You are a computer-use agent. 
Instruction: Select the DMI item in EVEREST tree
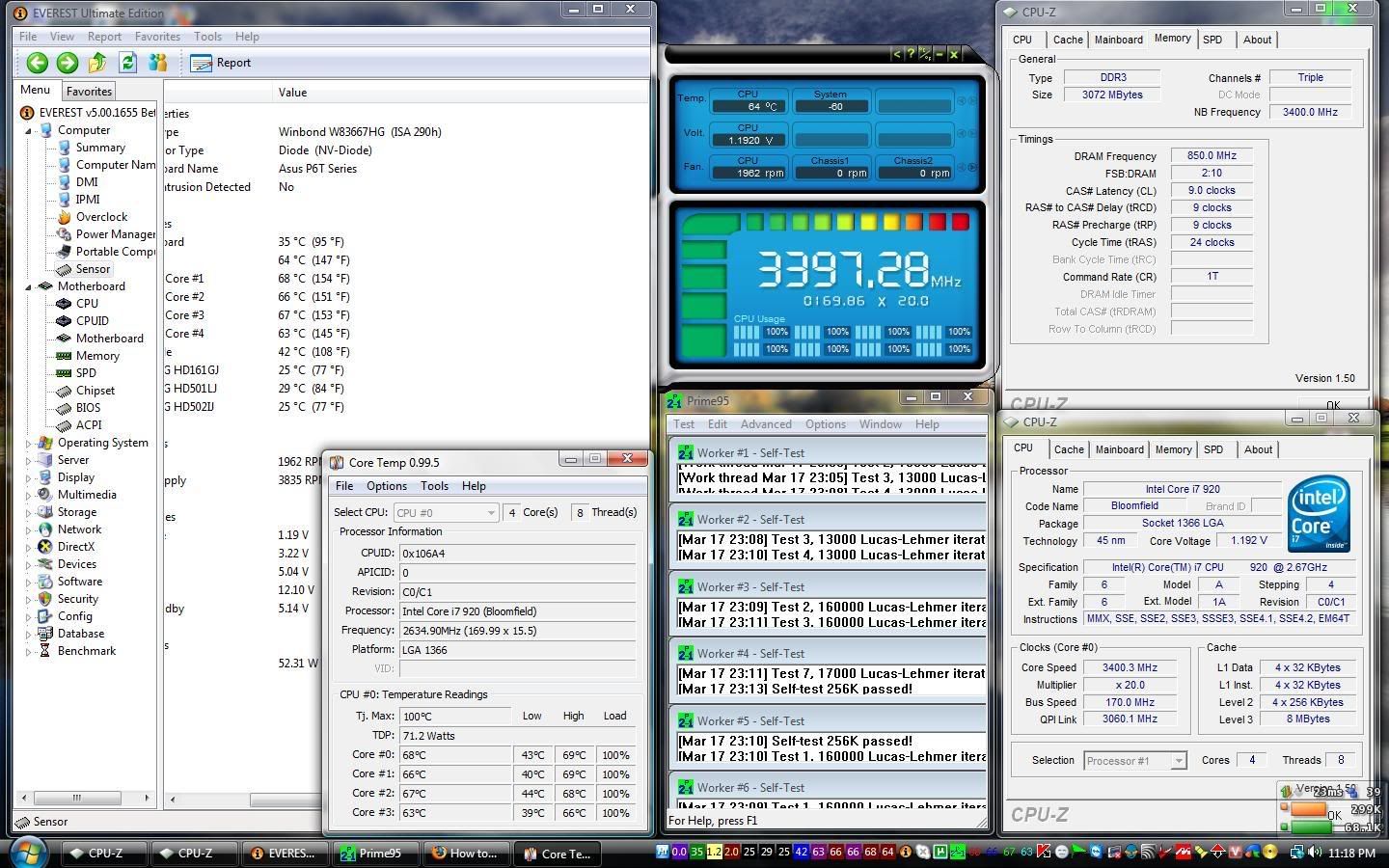tap(87, 182)
